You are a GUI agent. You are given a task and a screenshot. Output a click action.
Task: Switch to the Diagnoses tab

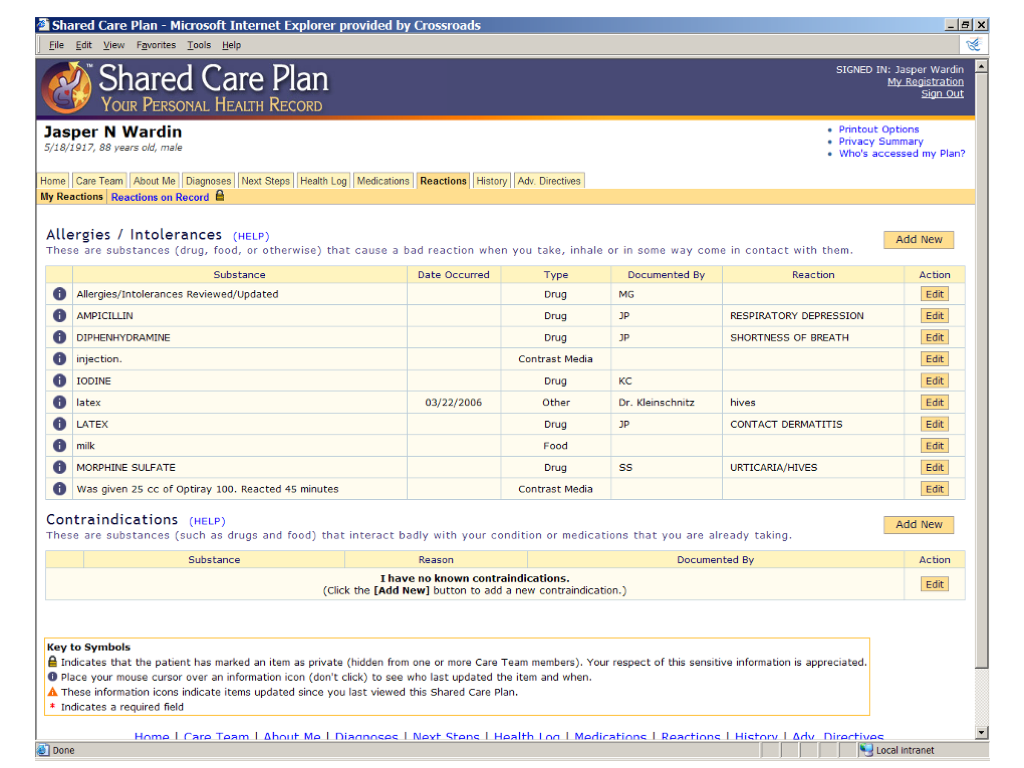(208, 181)
